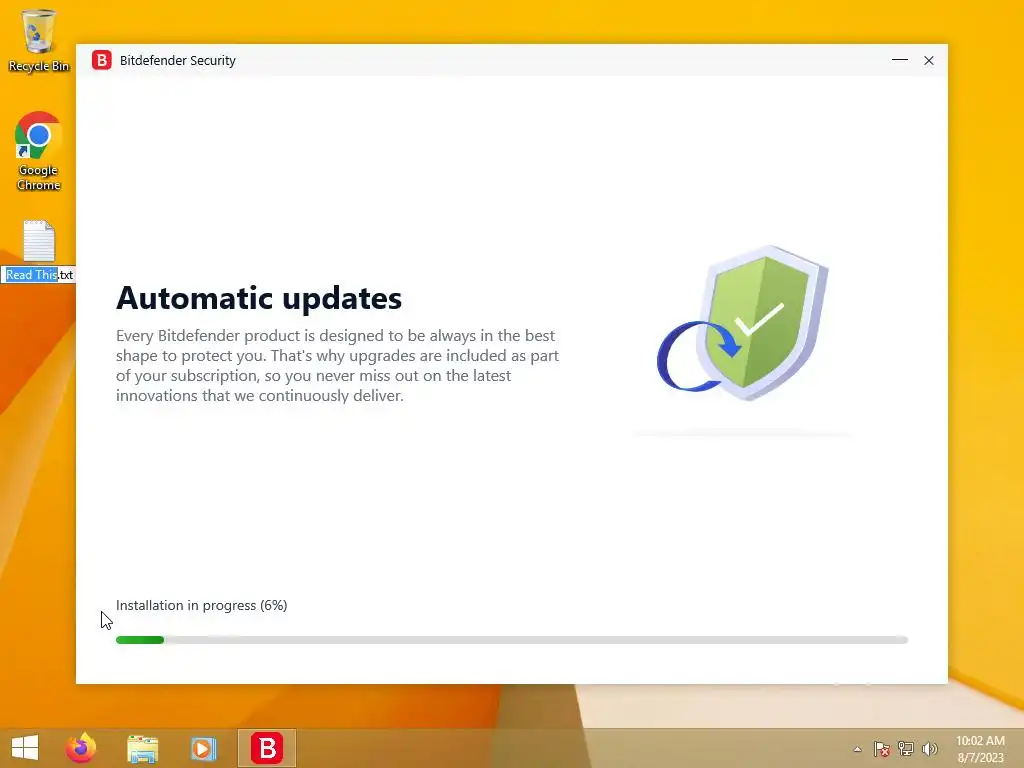Click the Bitdefender taskbar button
This screenshot has width=1024, height=768.
tap(266, 748)
